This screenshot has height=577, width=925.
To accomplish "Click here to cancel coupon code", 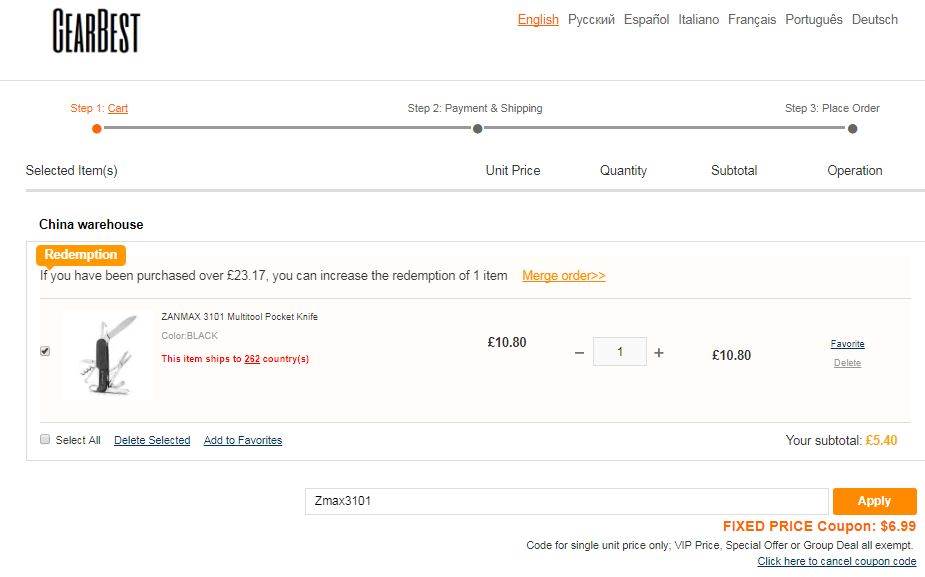I will 836,562.
